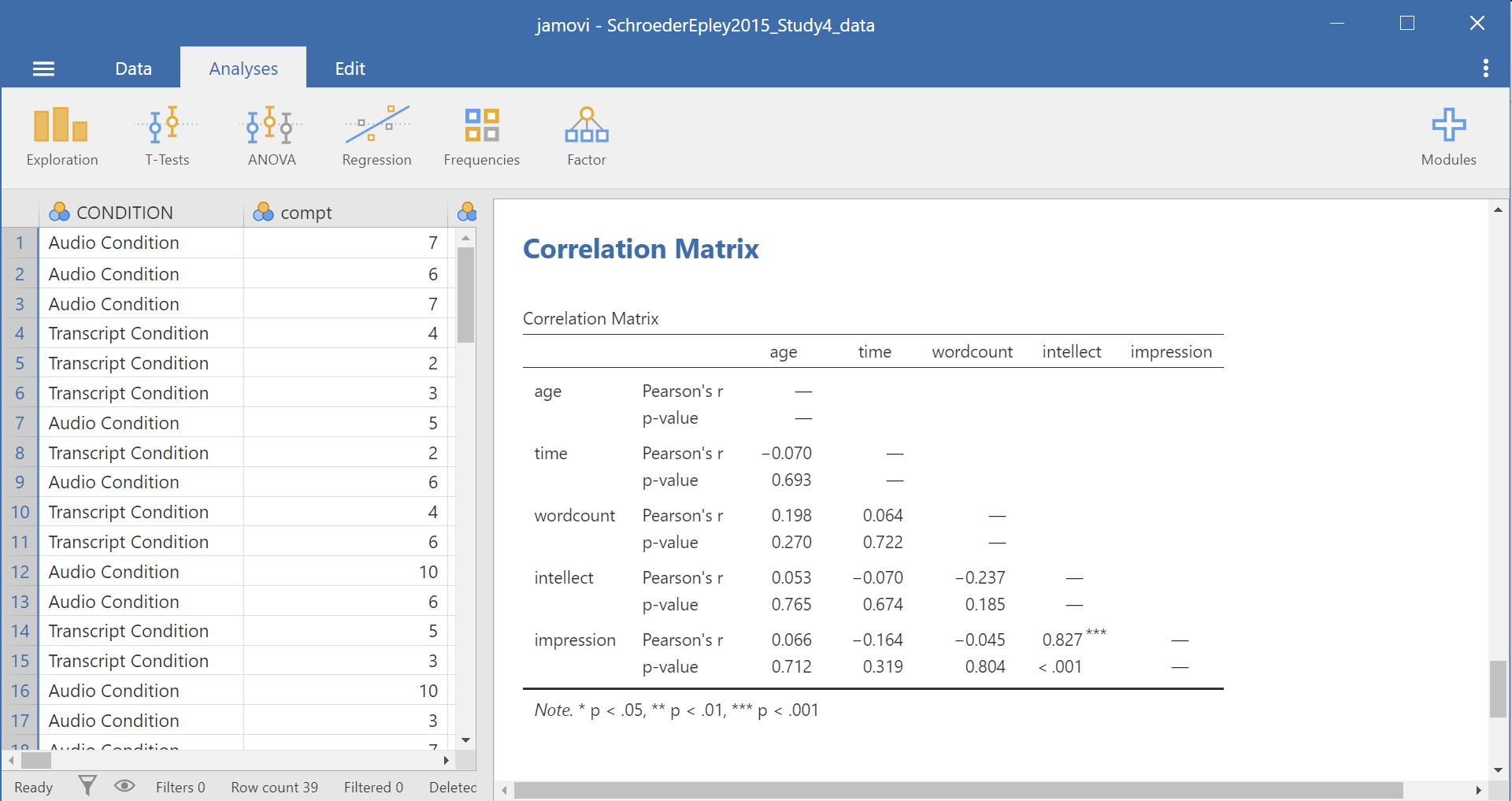Open the Exploration analysis menu

(61, 137)
